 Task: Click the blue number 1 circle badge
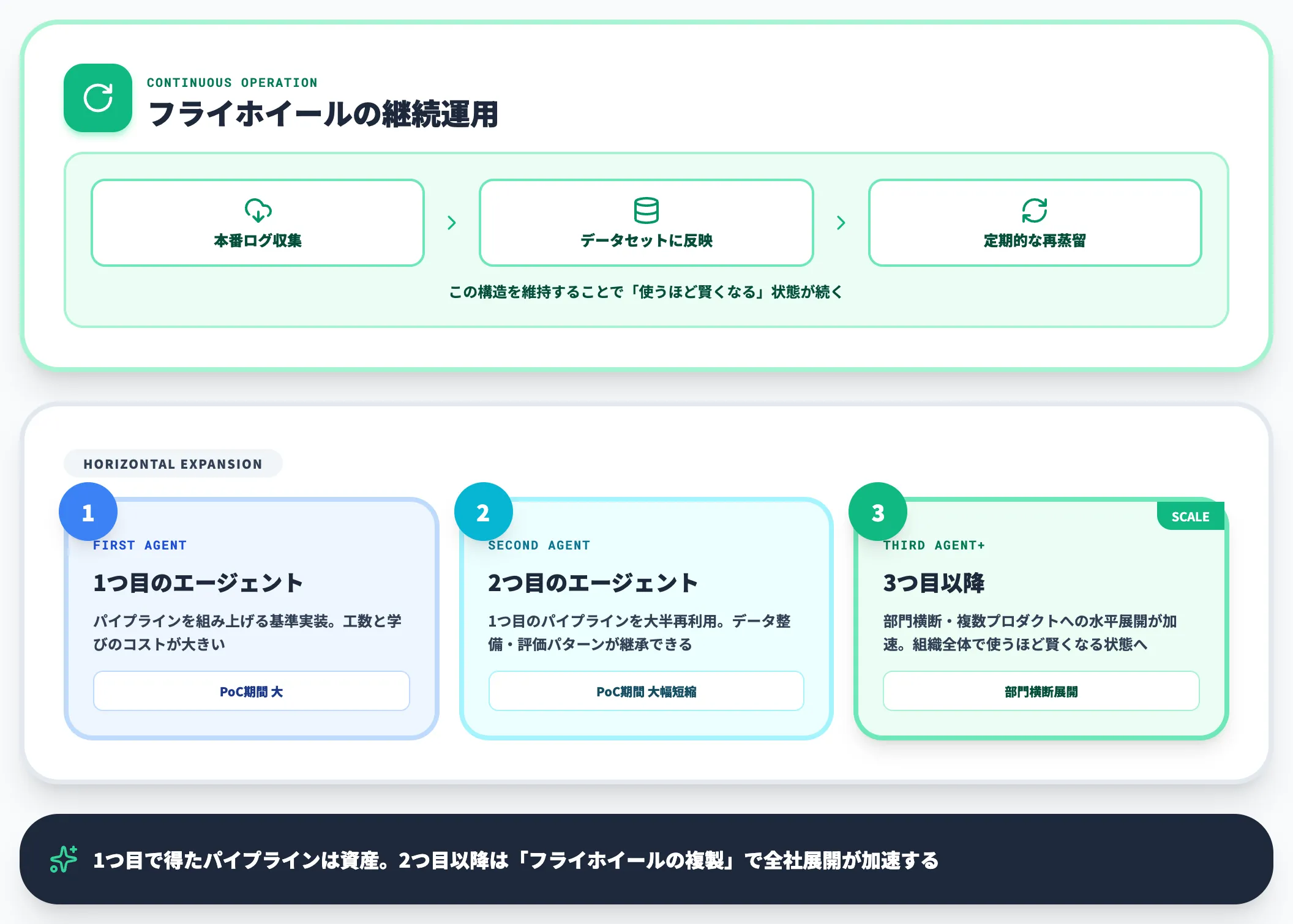88,512
